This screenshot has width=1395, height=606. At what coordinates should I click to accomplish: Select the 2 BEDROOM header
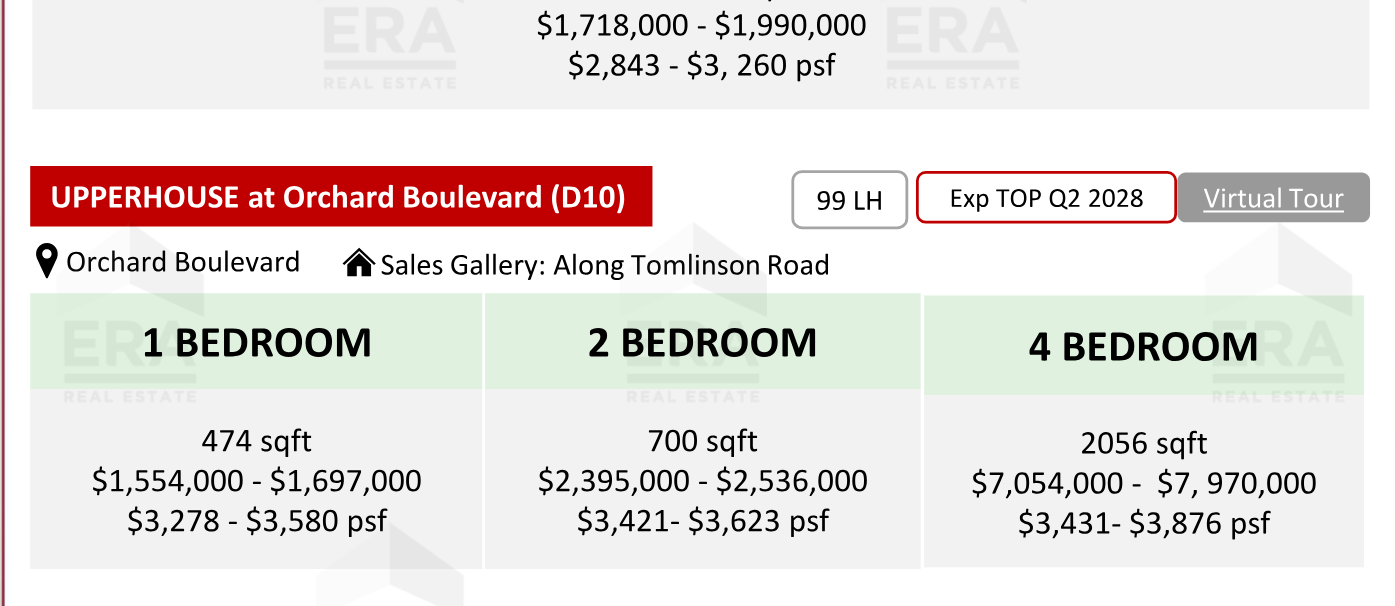[703, 342]
